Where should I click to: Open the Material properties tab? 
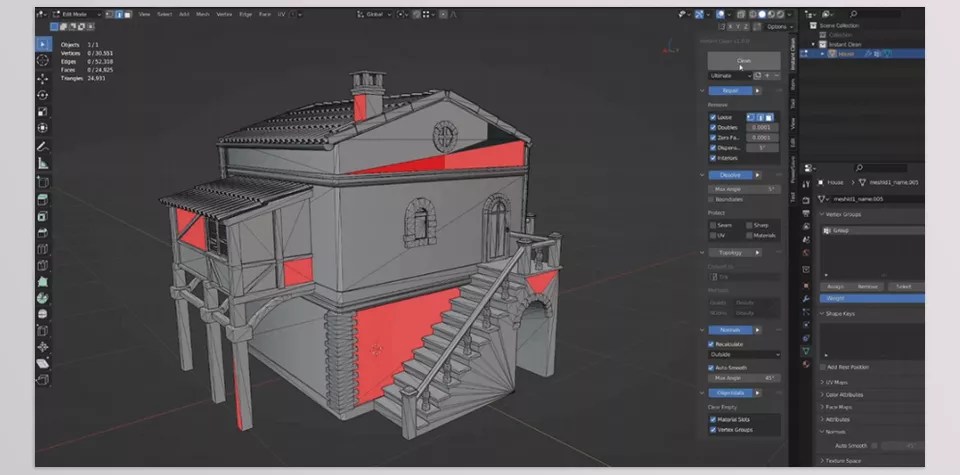click(x=806, y=365)
